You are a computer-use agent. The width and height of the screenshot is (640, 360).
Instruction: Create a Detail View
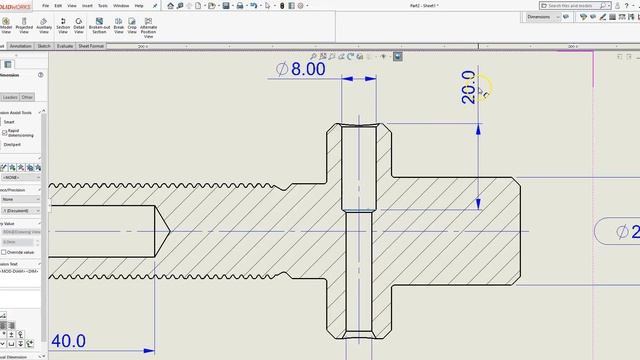point(79,25)
